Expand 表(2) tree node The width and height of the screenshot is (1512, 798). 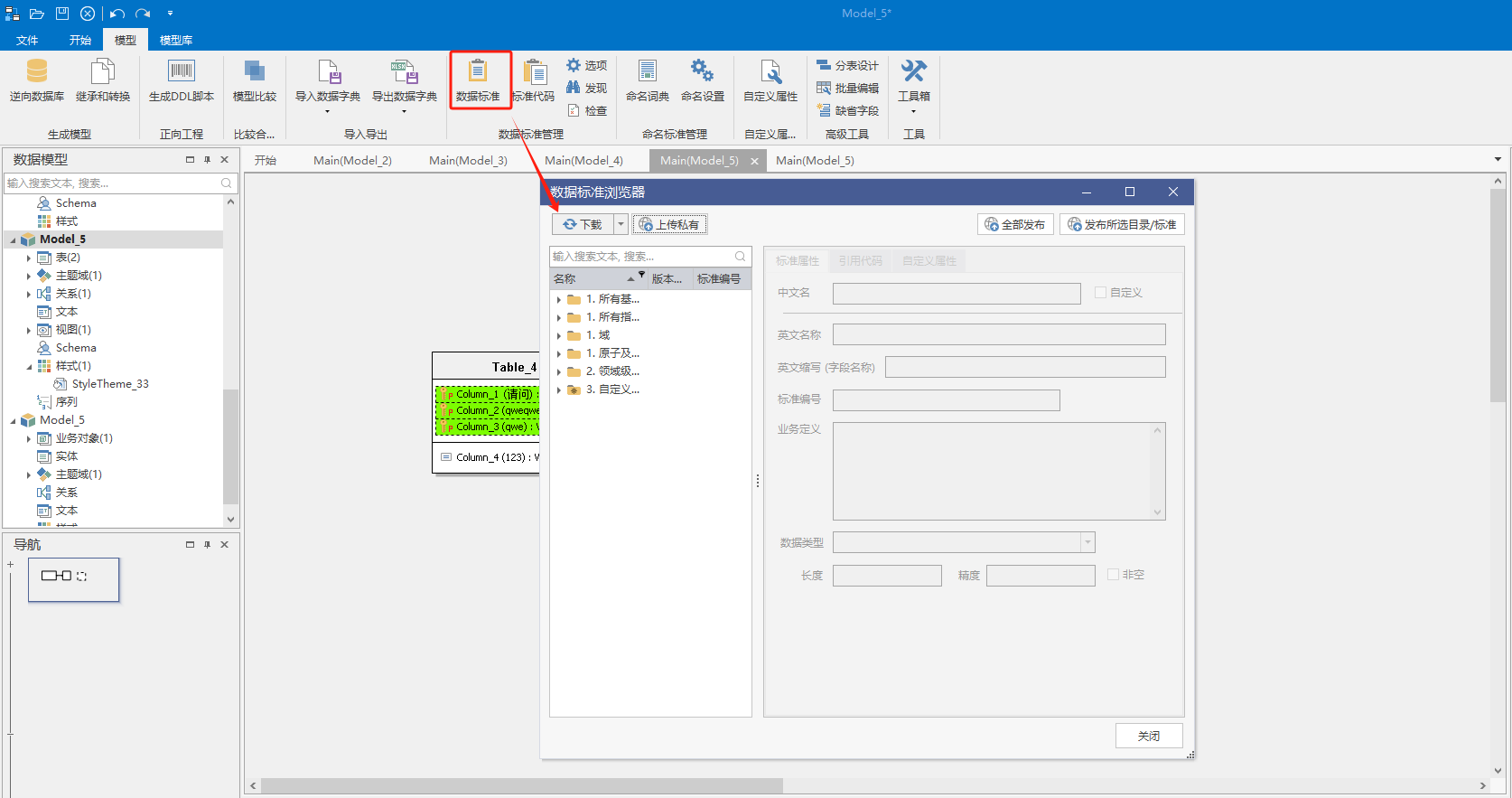click(x=29, y=258)
